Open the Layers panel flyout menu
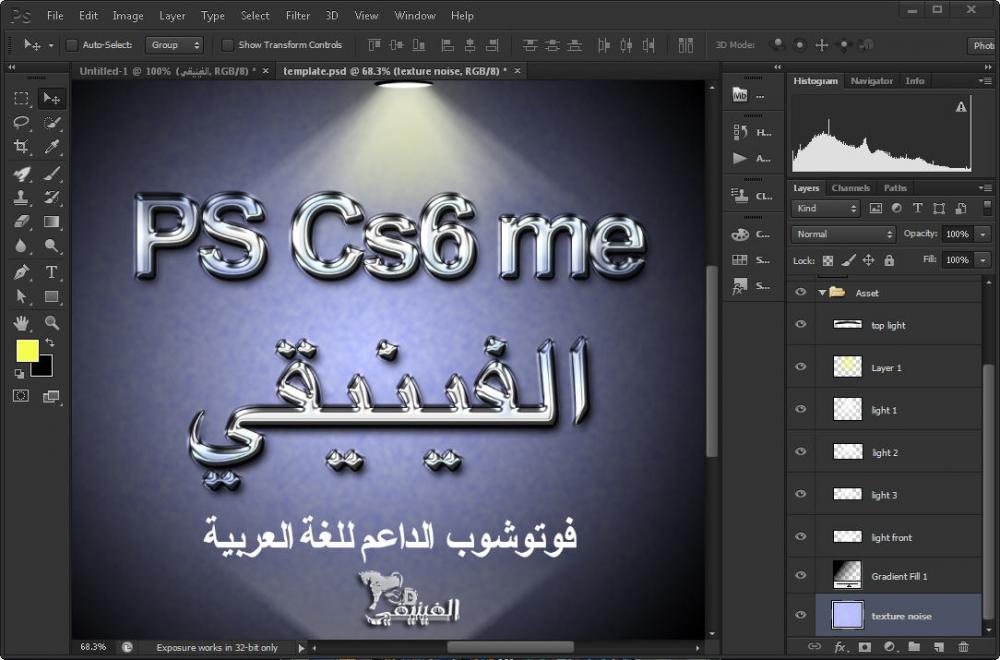Viewport: 1000px width, 660px height. pyautogui.click(x=984, y=188)
